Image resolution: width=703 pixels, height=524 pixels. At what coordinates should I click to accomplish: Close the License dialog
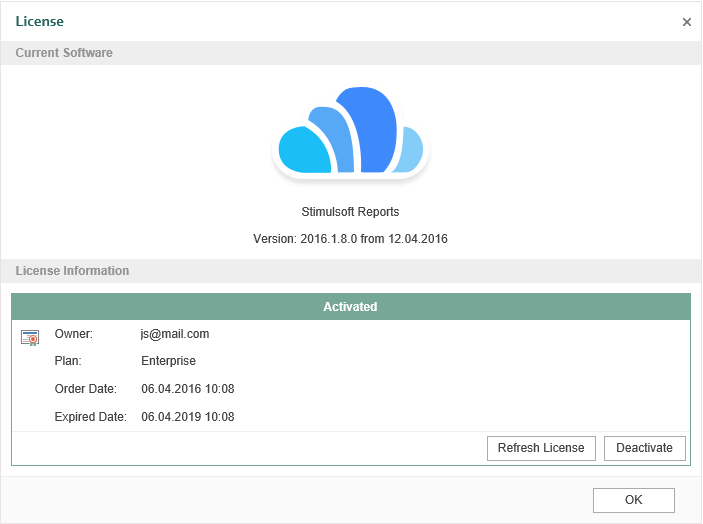point(686,22)
